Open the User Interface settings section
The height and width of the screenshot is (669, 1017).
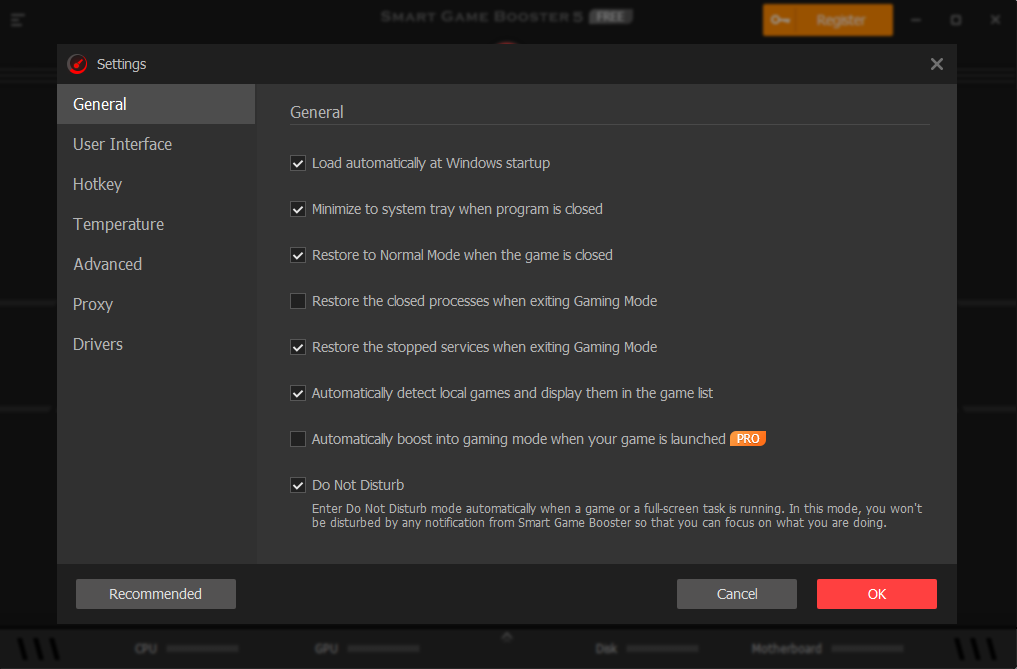click(x=156, y=144)
